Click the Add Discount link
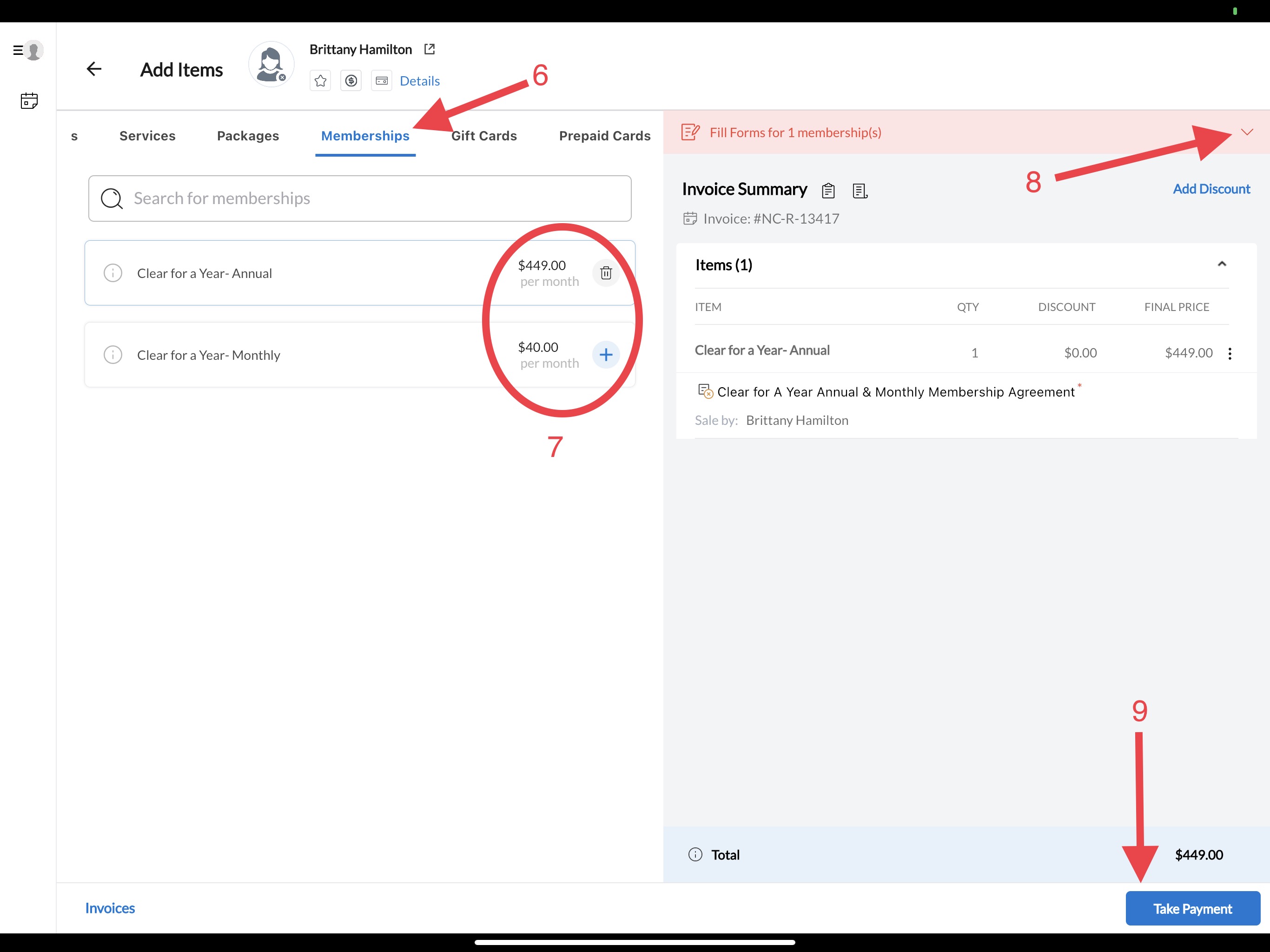The image size is (1270, 952). [x=1211, y=189]
